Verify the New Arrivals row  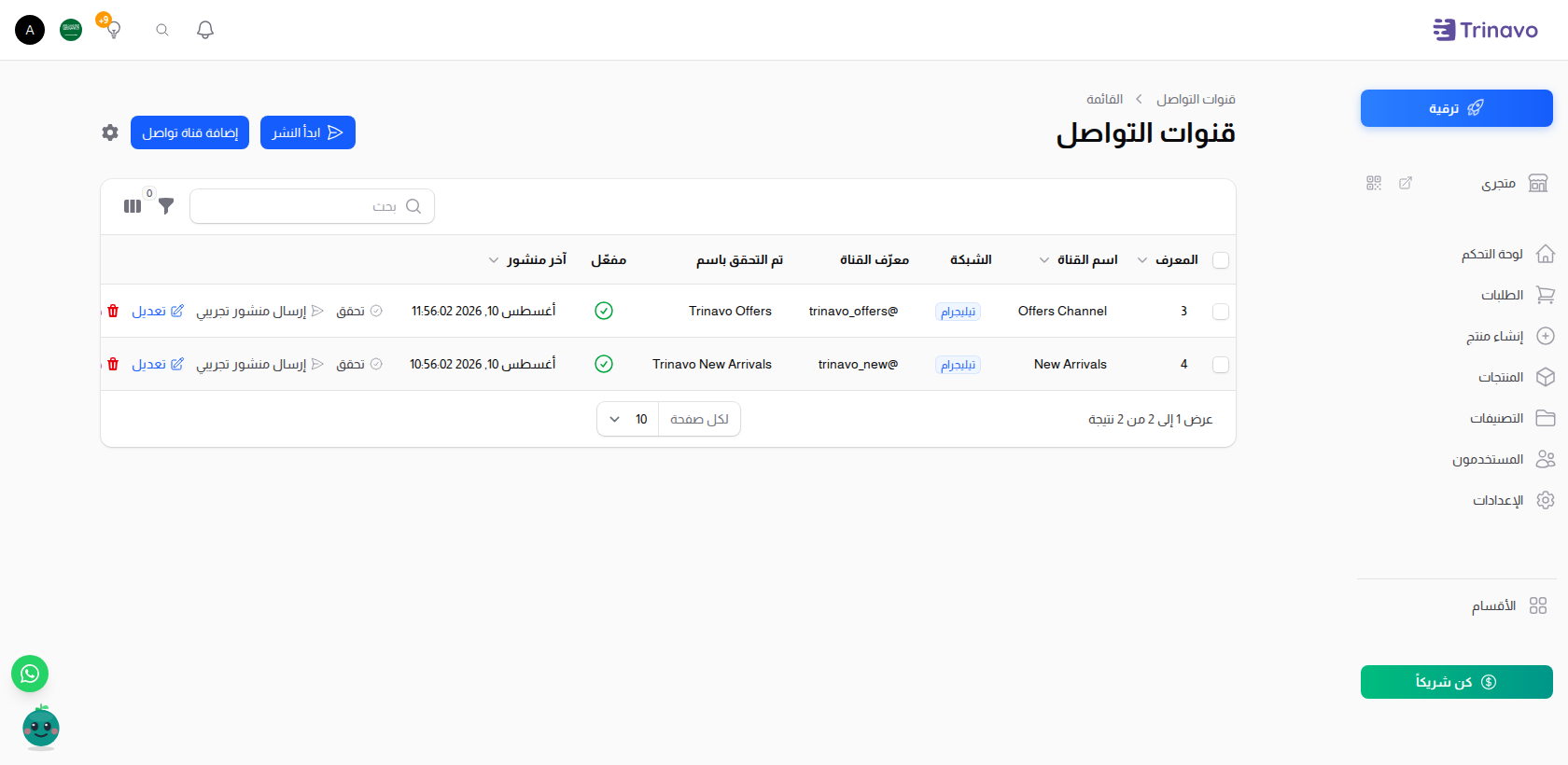pyautogui.click(x=359, y=364)
